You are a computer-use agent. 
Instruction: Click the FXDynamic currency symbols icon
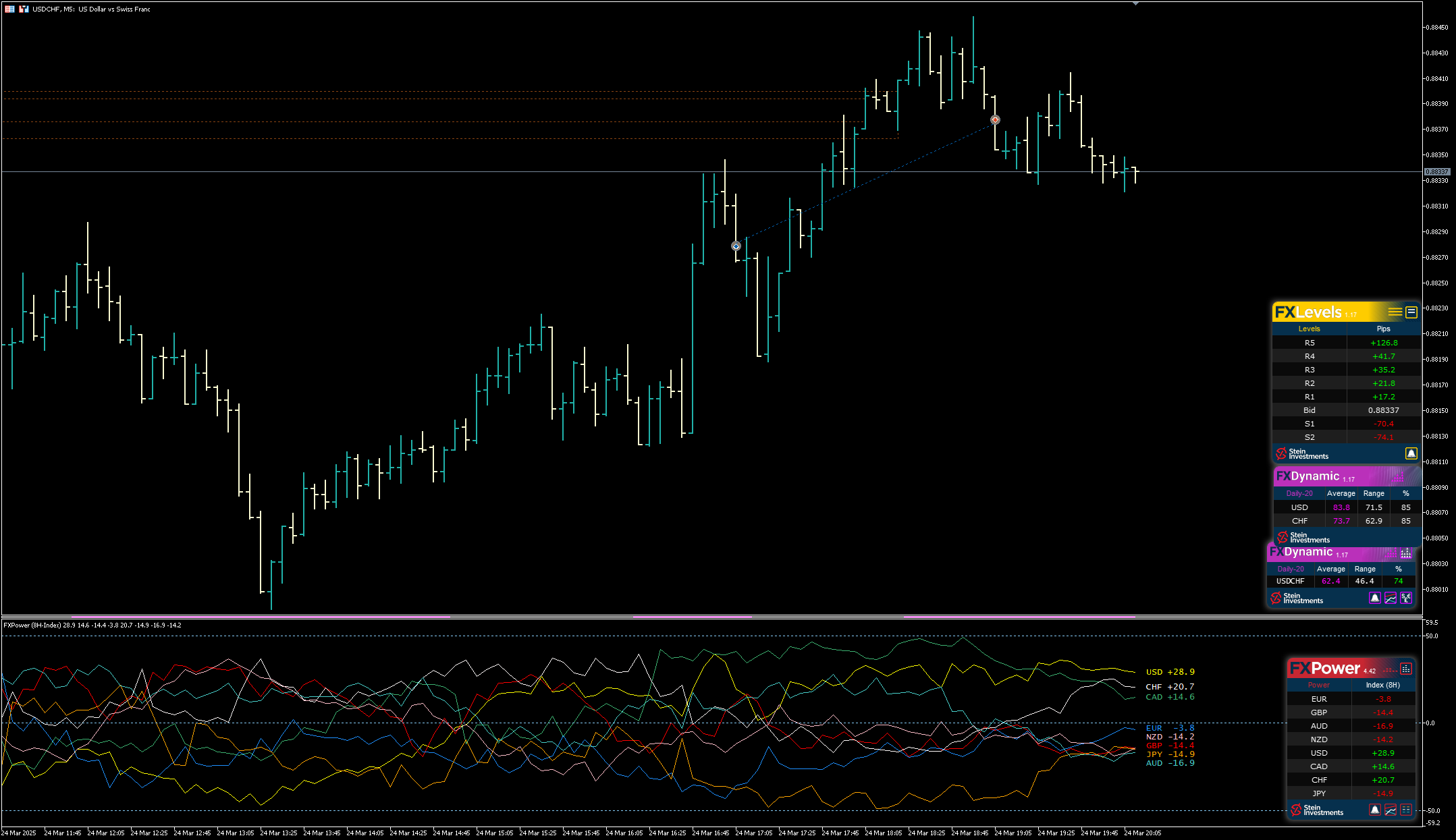1406,598
